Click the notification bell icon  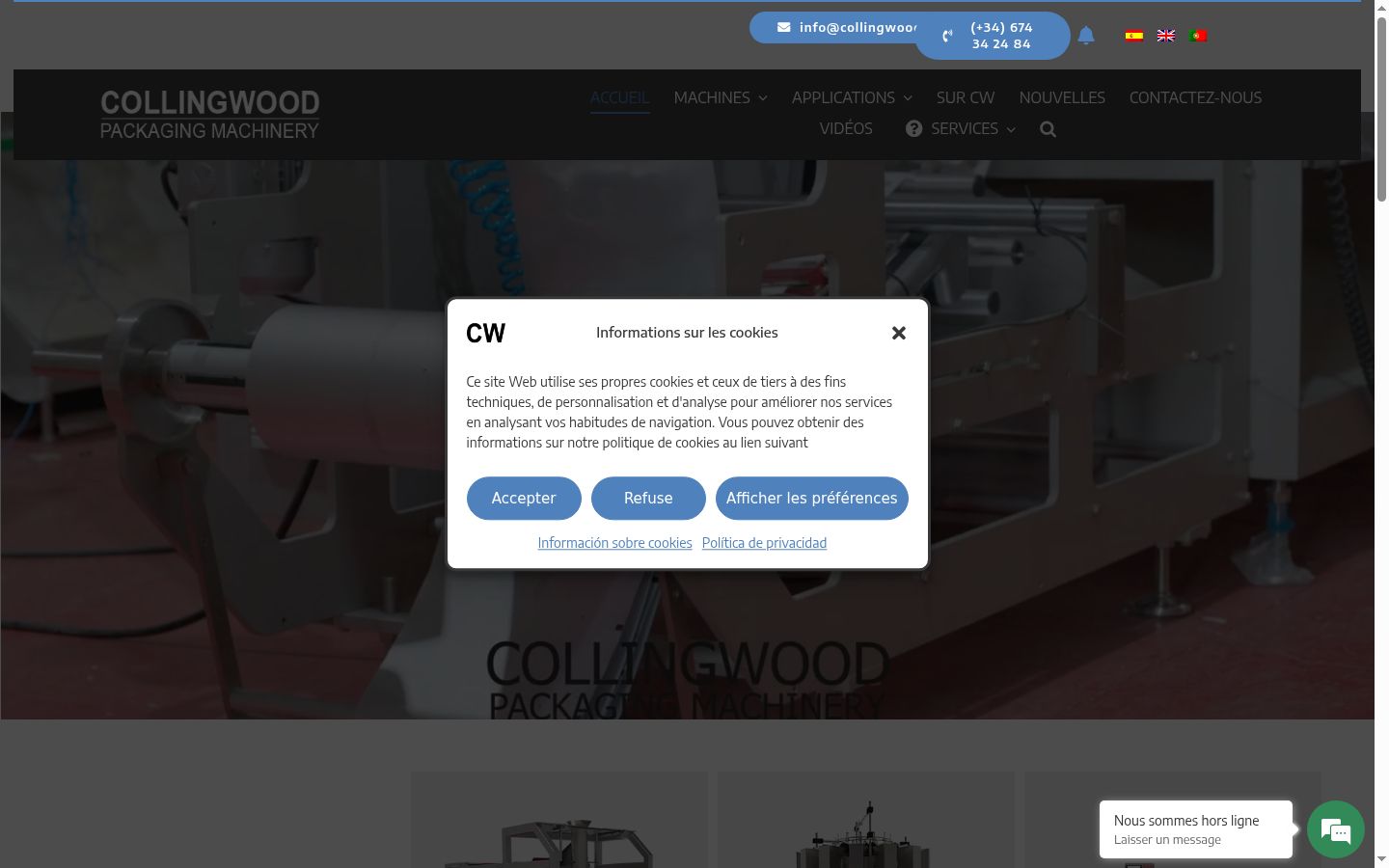[1086, 36]
